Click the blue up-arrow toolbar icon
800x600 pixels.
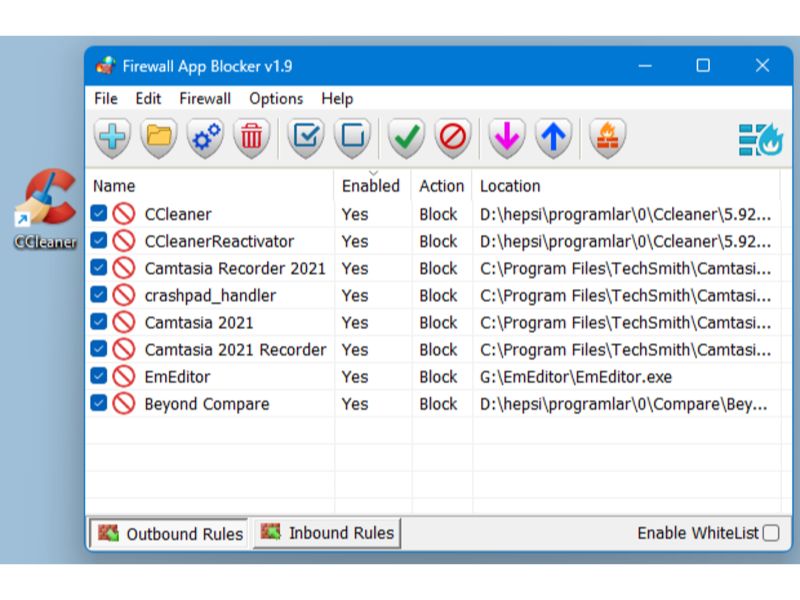(553, 138)
